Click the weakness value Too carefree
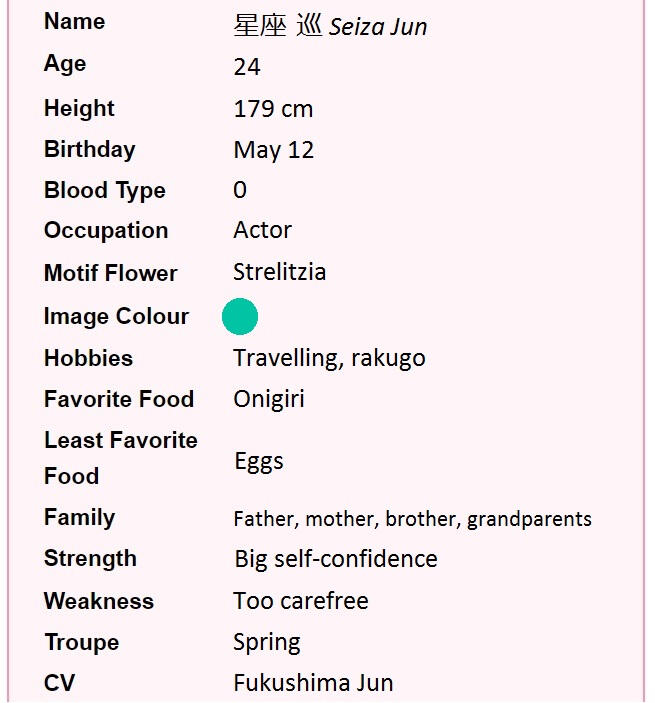The width and height of the screenshot is (655, 703). pos(300,601)
